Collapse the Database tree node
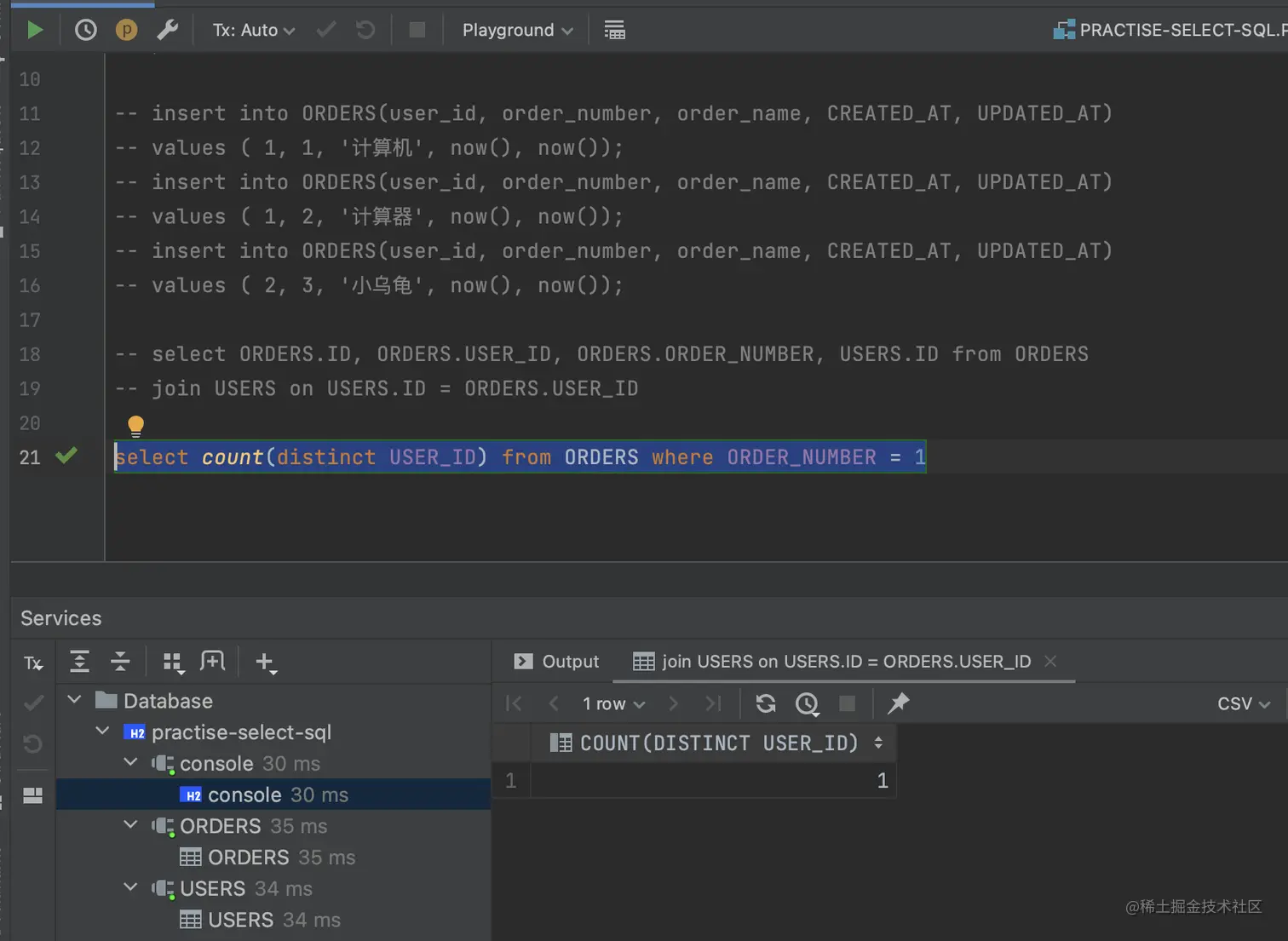1288x941 pixels. [x=75, y=700]
